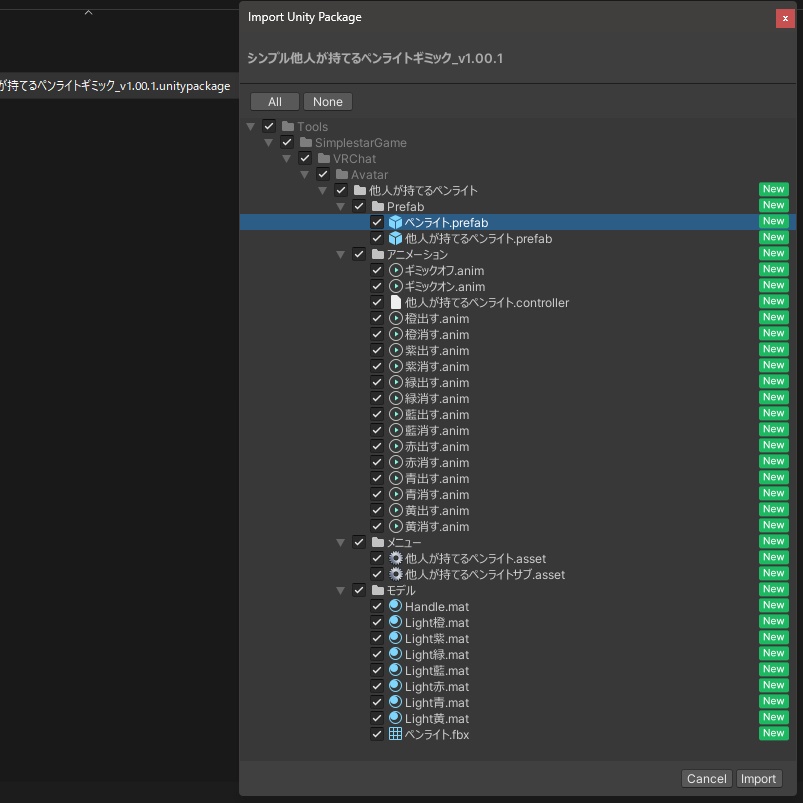Collapse the SimplestarGame folder

click(268, 142)
